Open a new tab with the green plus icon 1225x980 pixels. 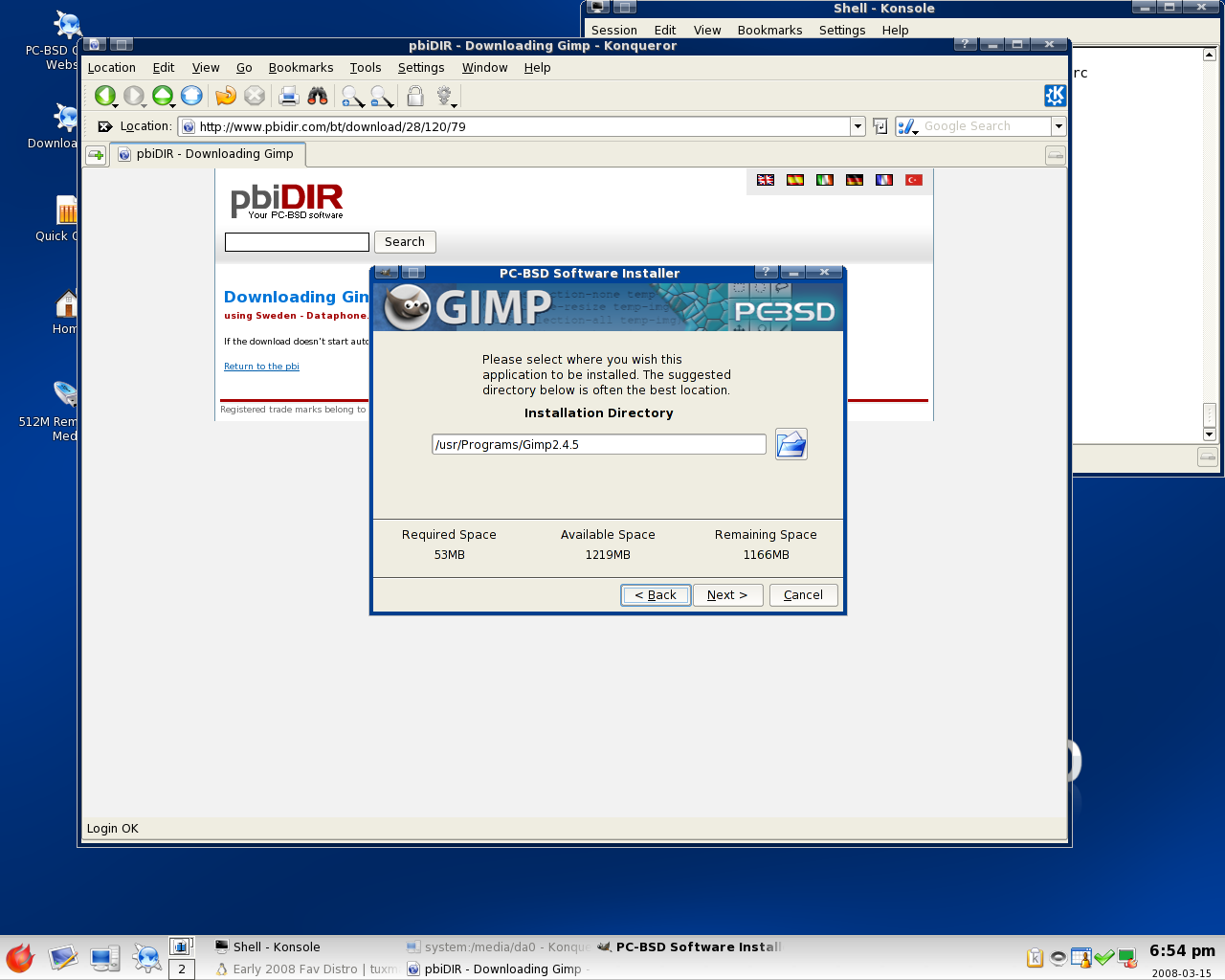click(96, 155)
